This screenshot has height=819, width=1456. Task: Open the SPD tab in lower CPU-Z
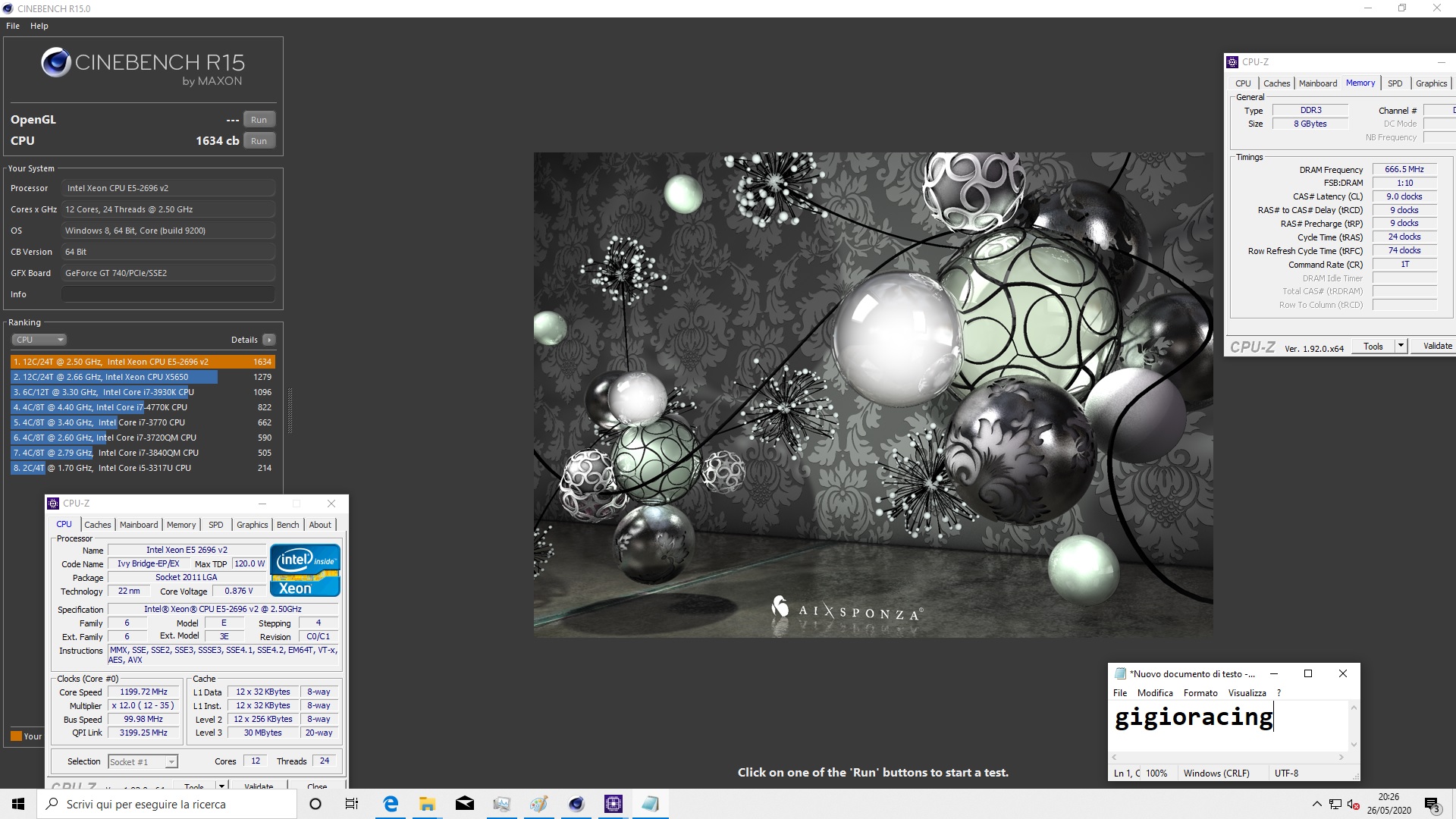pos(216,525)
